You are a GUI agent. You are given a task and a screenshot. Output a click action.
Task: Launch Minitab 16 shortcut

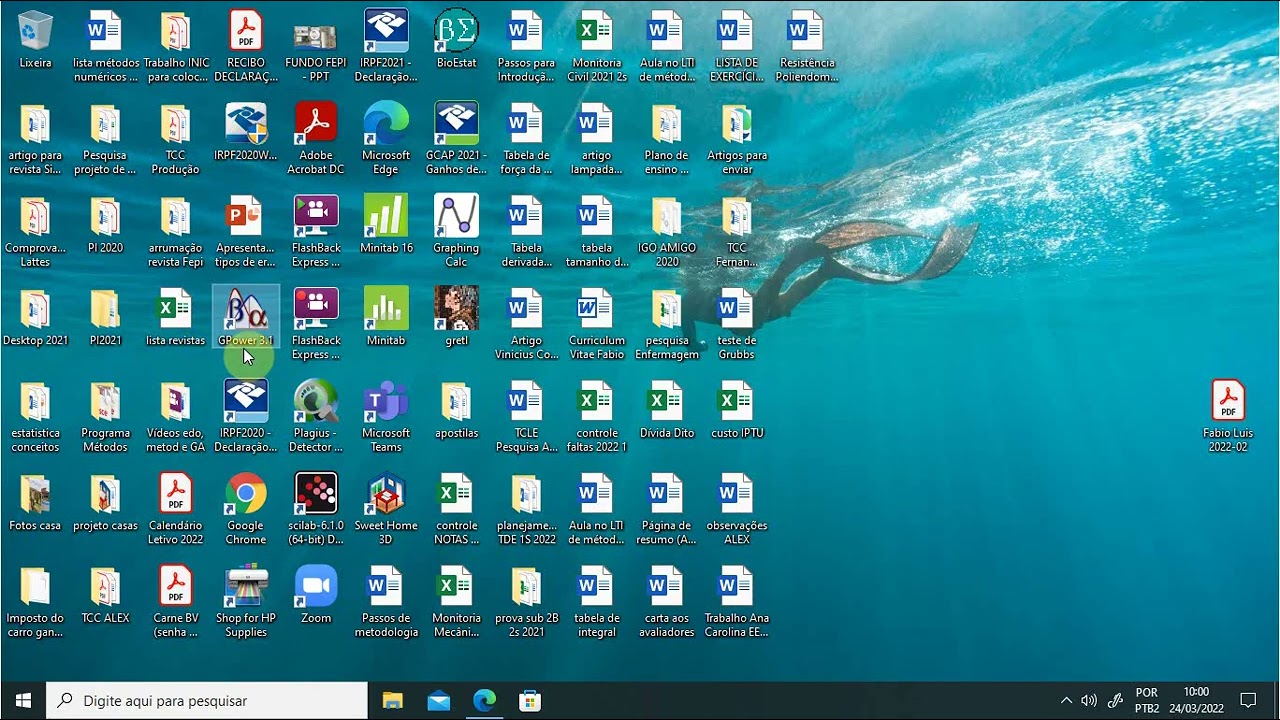click(x=386, y=225)
